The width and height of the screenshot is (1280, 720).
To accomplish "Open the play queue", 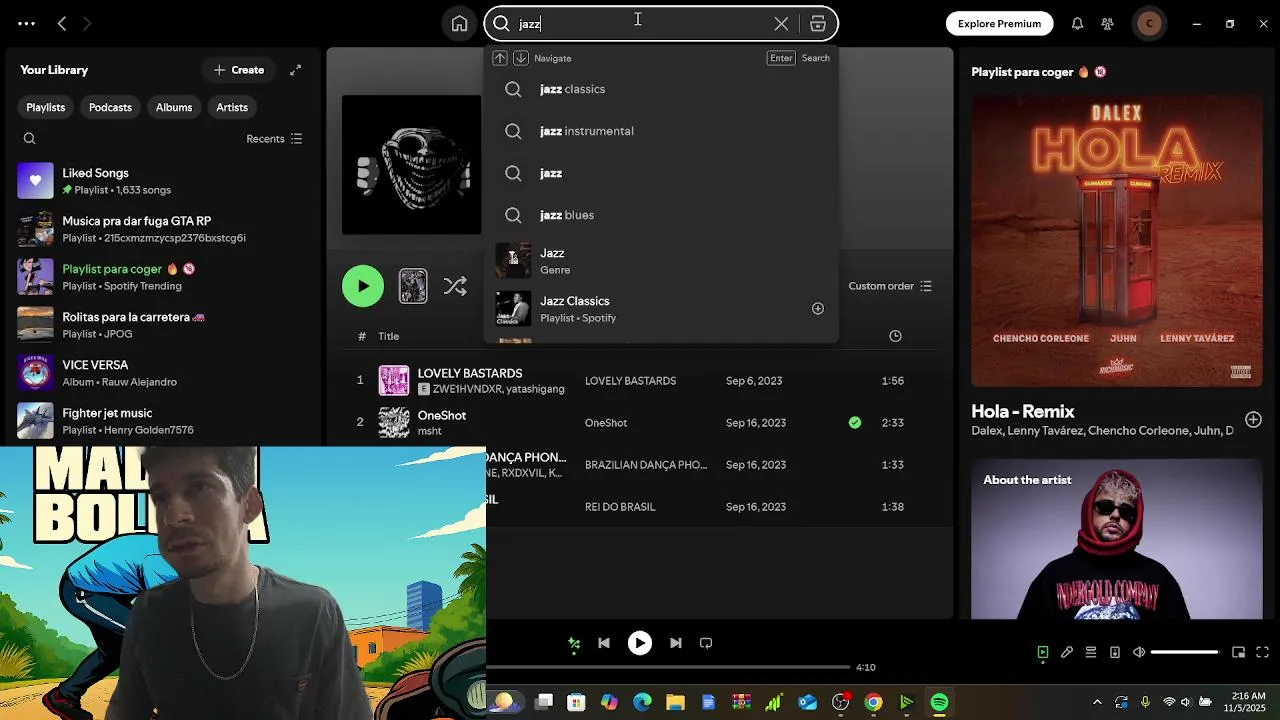I will 1091,652.
